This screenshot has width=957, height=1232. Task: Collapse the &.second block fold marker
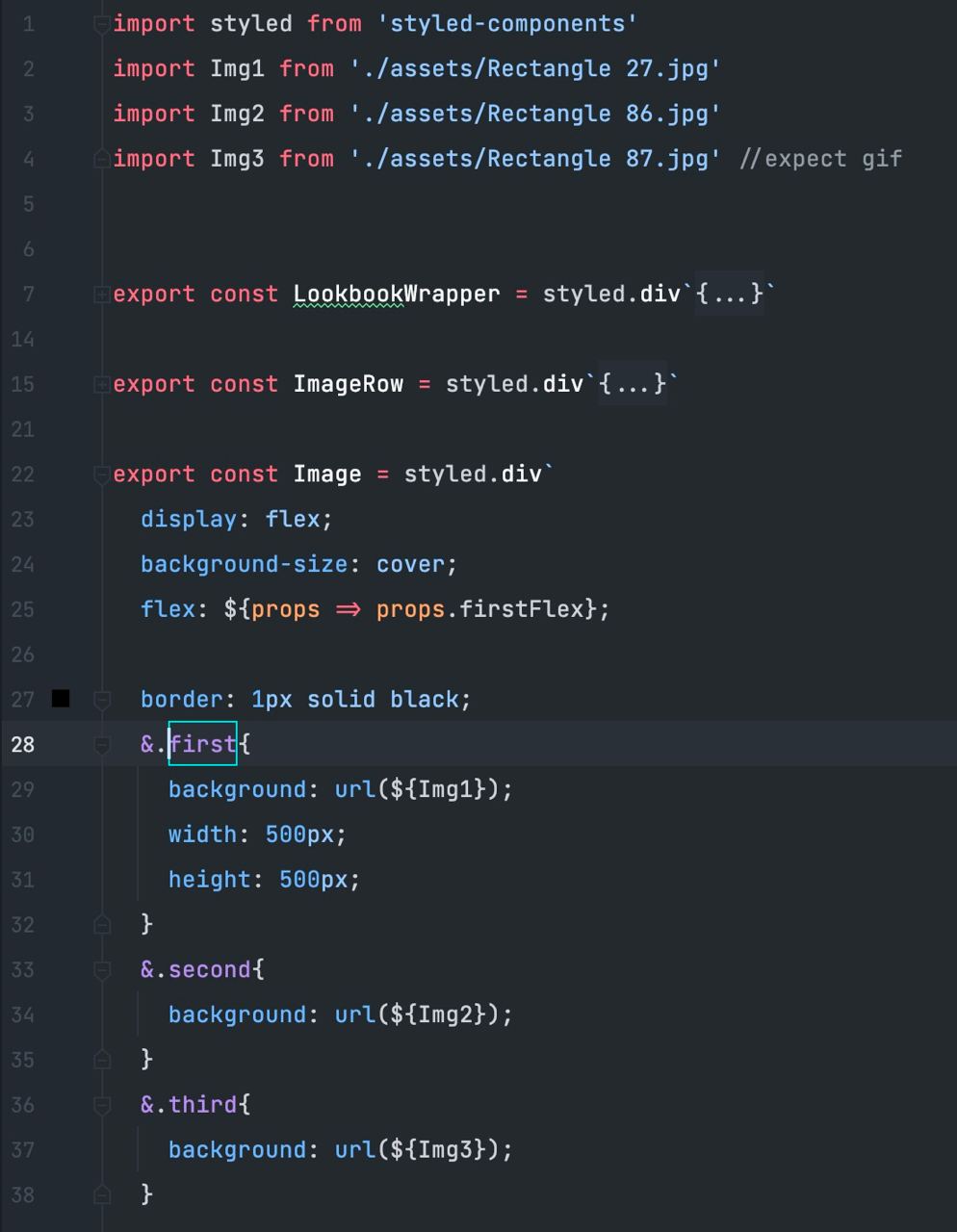pos(101,969)
